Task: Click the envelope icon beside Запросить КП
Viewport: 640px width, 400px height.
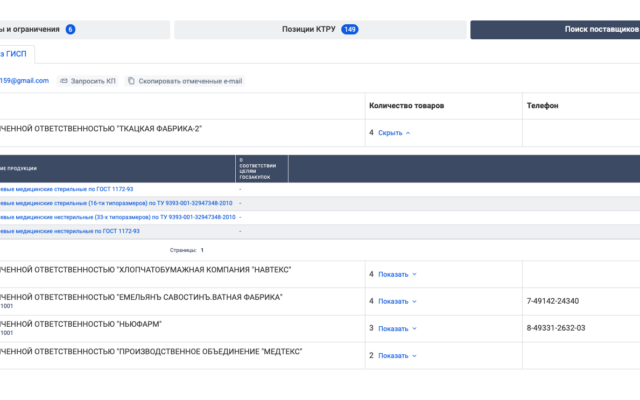Action: point(64,81)
